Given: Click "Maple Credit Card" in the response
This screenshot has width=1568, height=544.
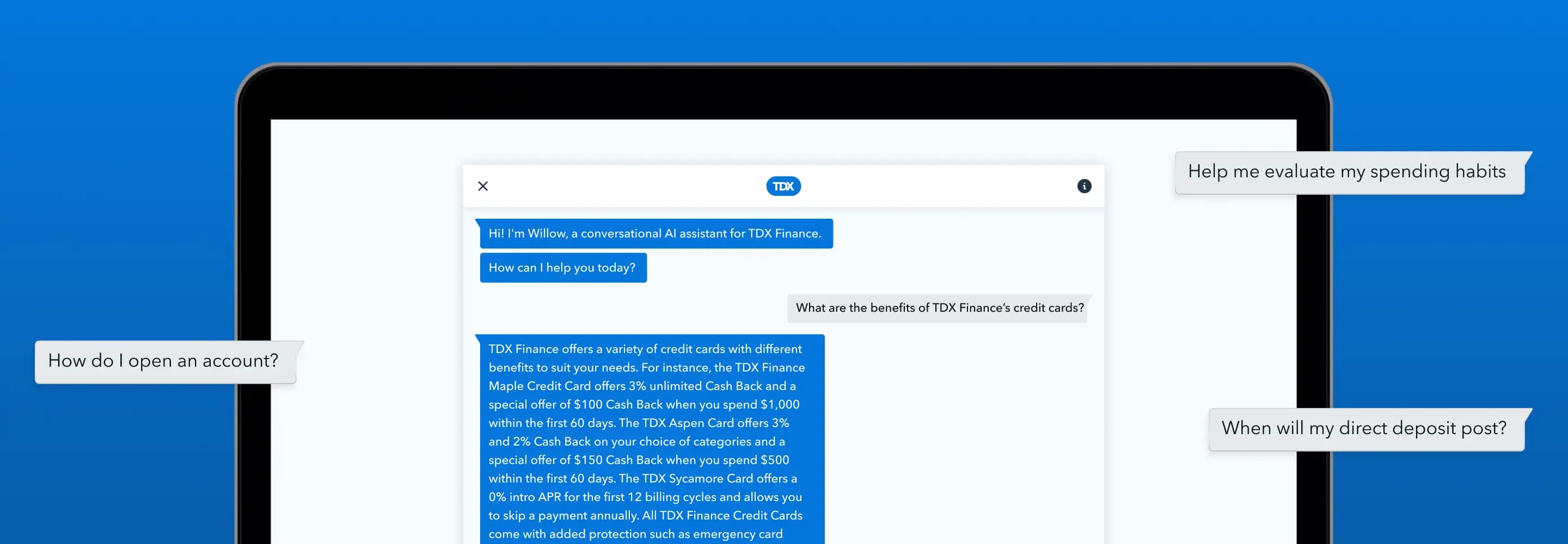Looking at the screenshot, I should pos(540,386).
